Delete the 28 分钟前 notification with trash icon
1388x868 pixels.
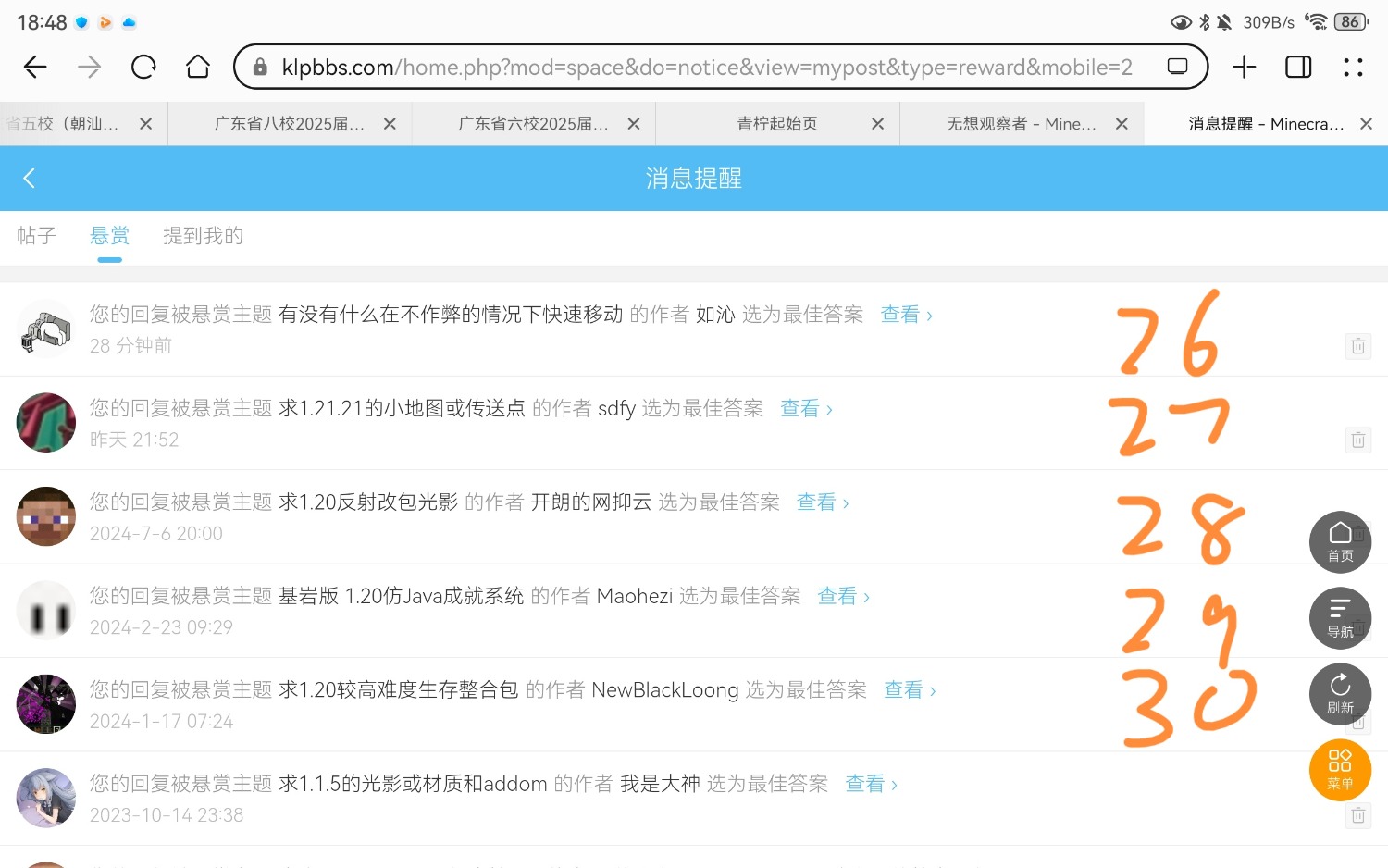(x=1357, y=346)
